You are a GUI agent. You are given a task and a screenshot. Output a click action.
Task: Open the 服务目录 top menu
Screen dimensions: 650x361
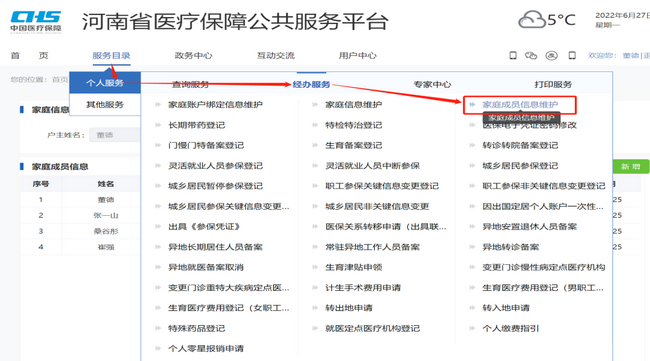point(112,56)
